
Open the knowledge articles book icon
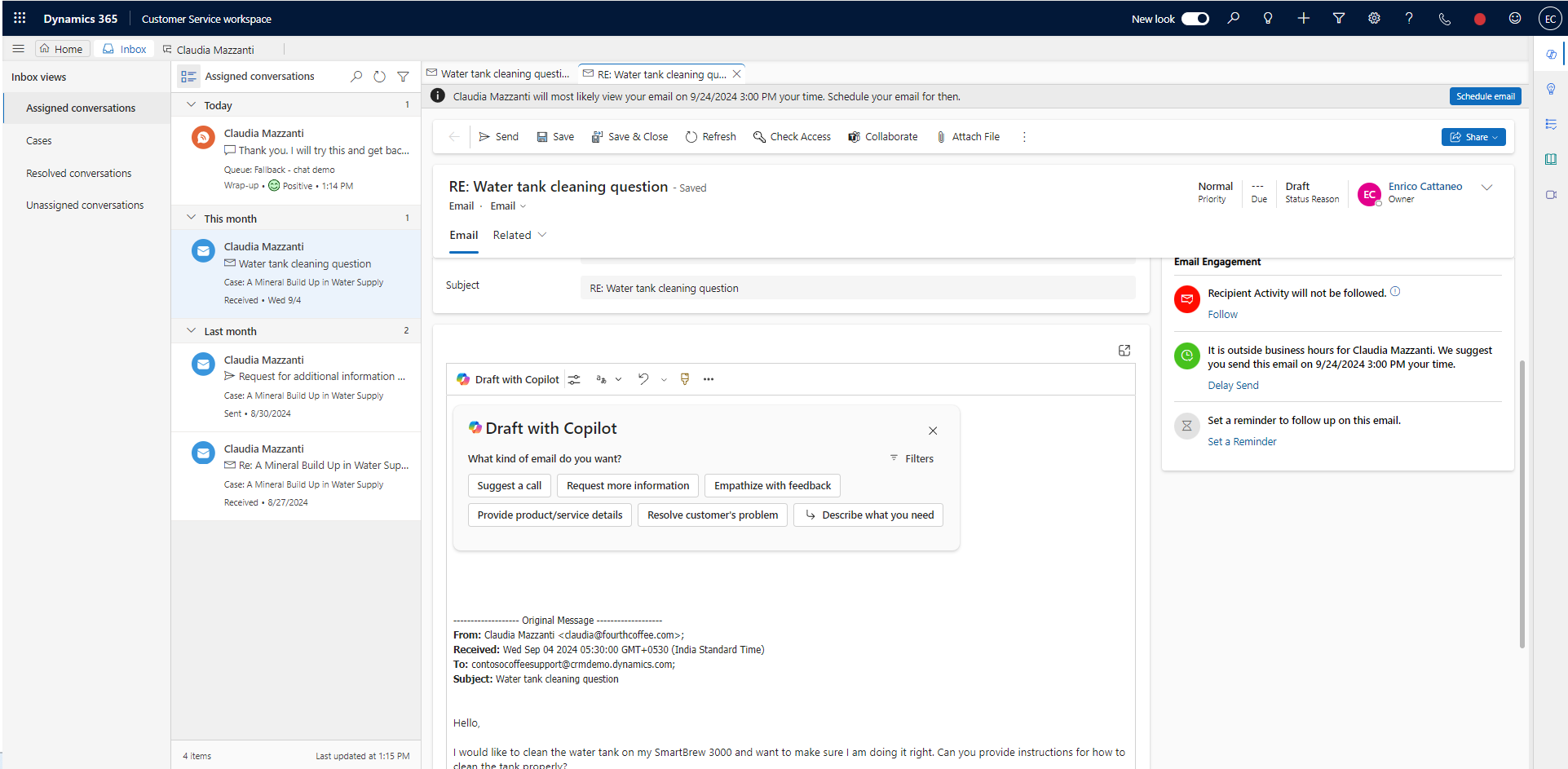click(x=1551, y=160)
